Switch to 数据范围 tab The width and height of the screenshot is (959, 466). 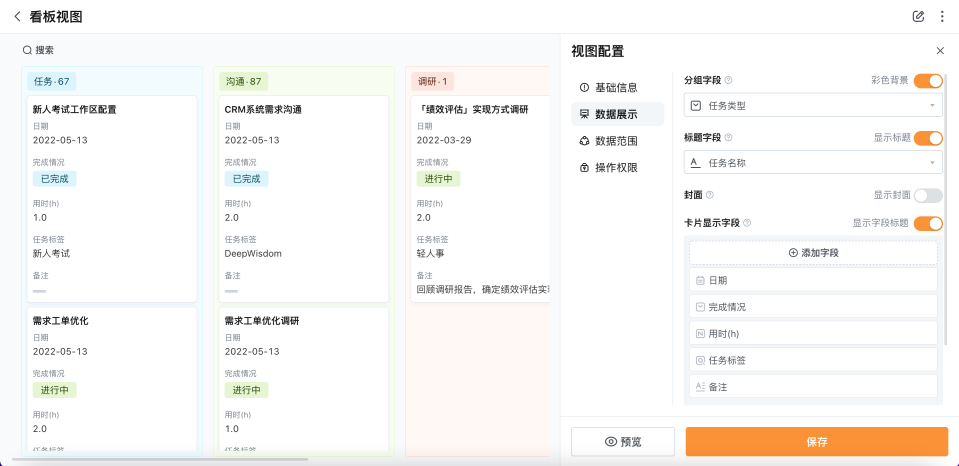617,141
